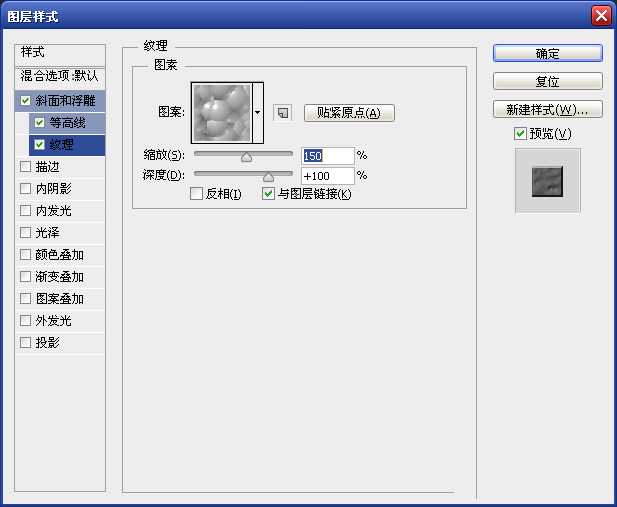Open the 样式 list header

(60, 52)
